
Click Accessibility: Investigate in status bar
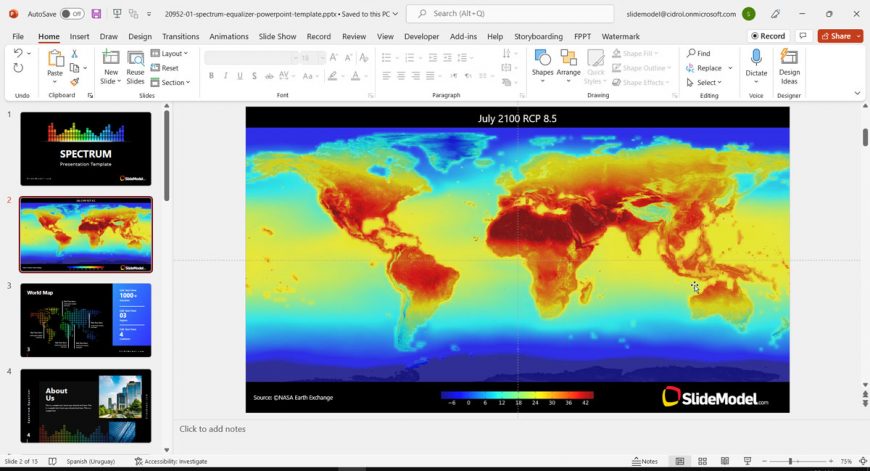coord(171,461)
